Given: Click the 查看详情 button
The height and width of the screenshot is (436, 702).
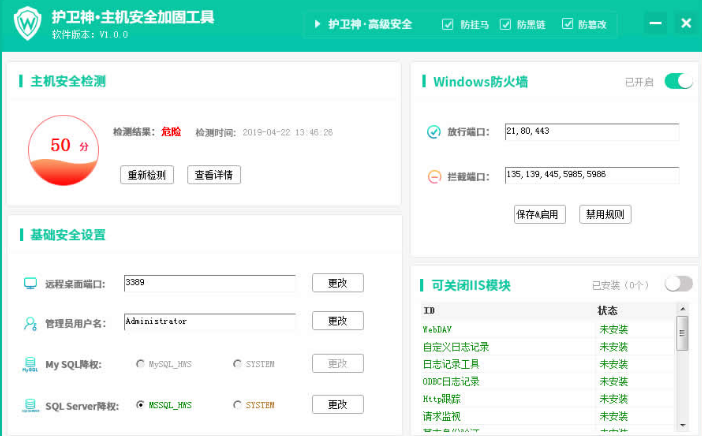Looking at the screenshot, I should click(213, 175).
